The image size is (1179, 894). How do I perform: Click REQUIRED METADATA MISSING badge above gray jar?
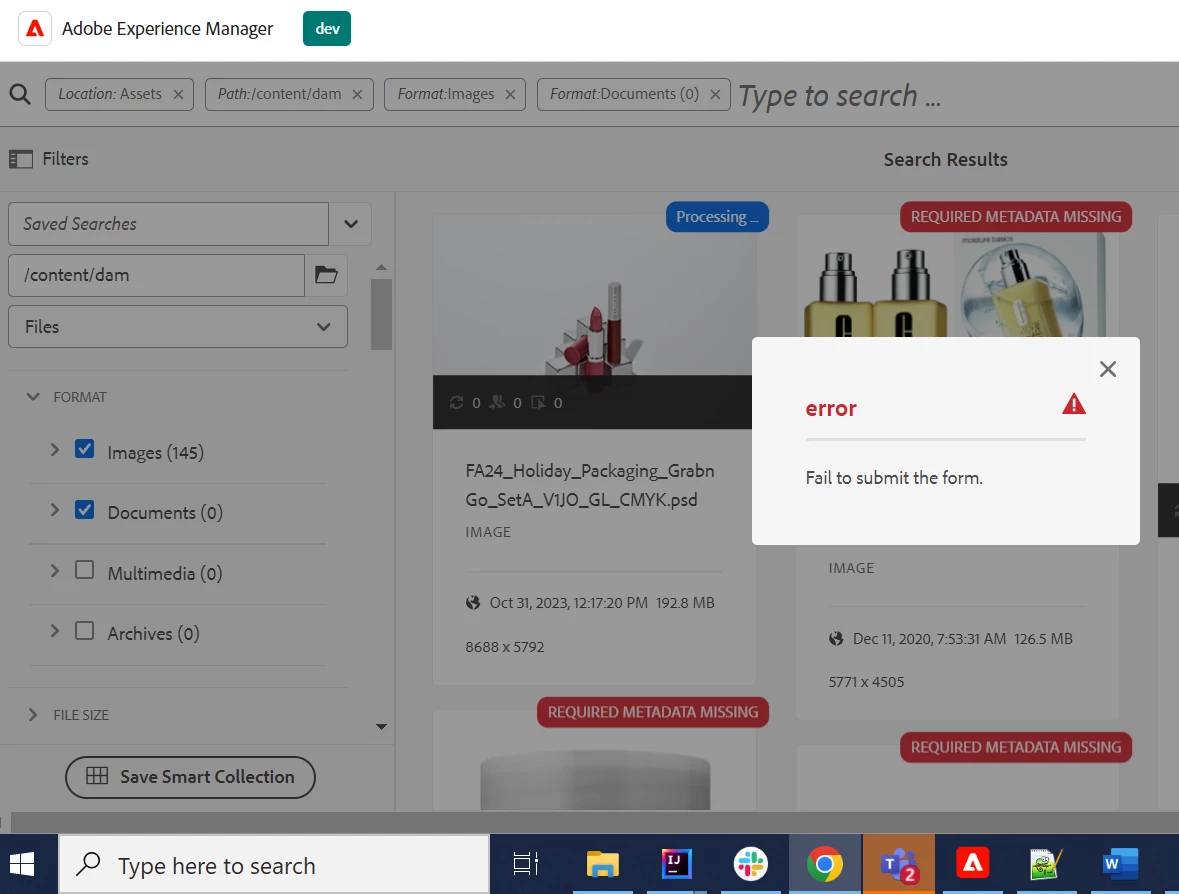(x=653, y=712)
